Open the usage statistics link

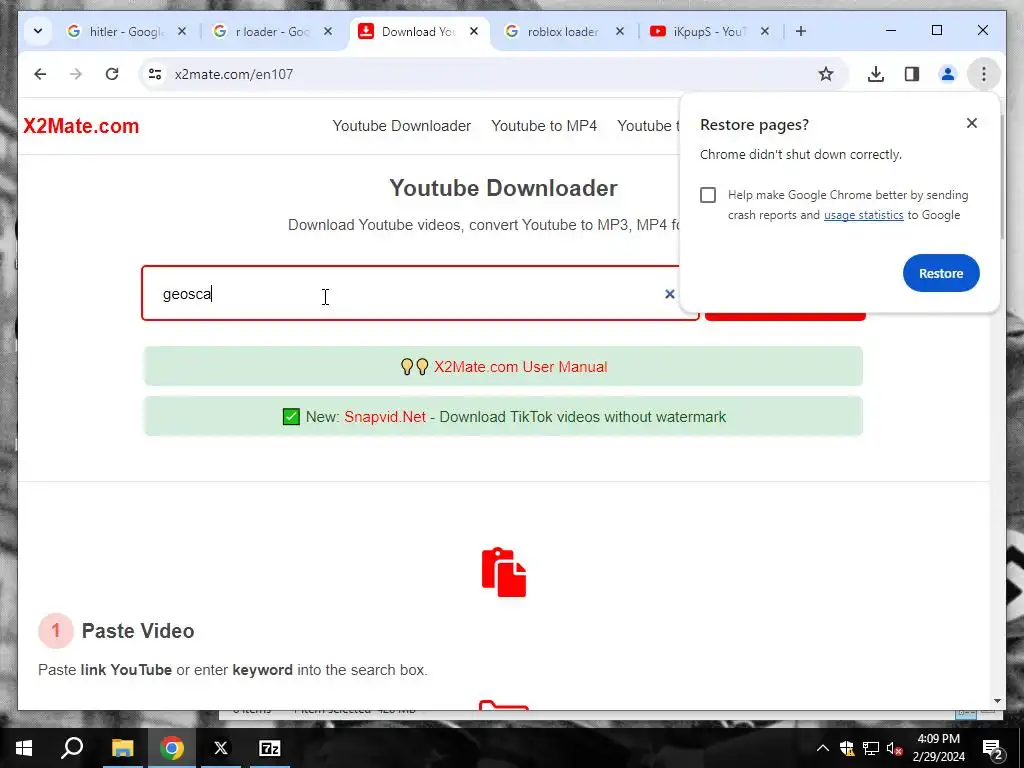click(x=863, y=216)
